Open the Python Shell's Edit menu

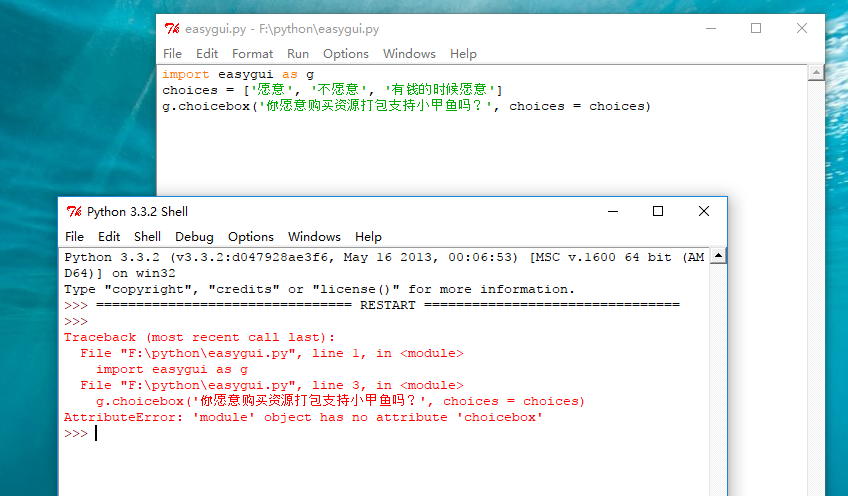[109, 237]
